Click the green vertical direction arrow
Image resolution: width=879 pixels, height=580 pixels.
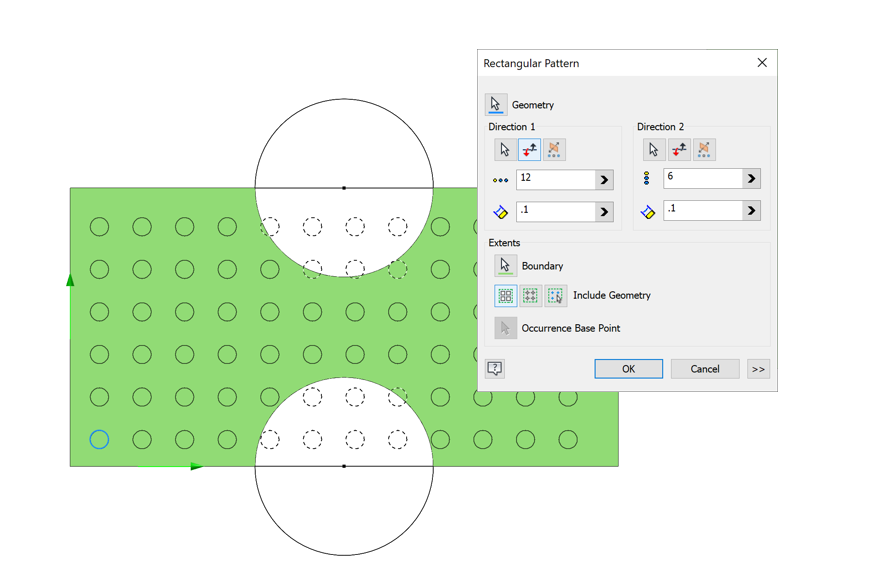click(x=70, y=307)
